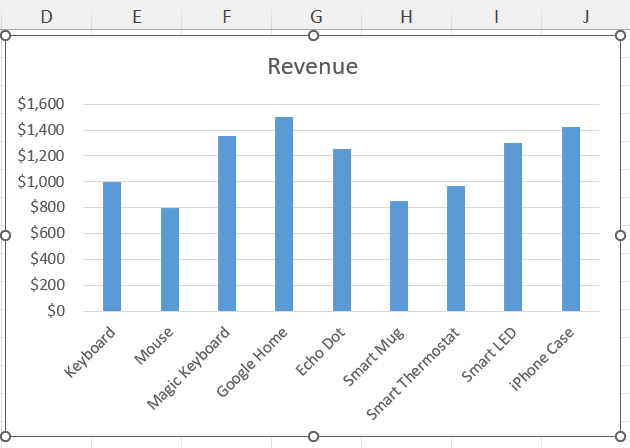Click the Keyboard revenue bar
Viewport: 630px width, 448px height.
pyautogui.click(x=112, y=247)
